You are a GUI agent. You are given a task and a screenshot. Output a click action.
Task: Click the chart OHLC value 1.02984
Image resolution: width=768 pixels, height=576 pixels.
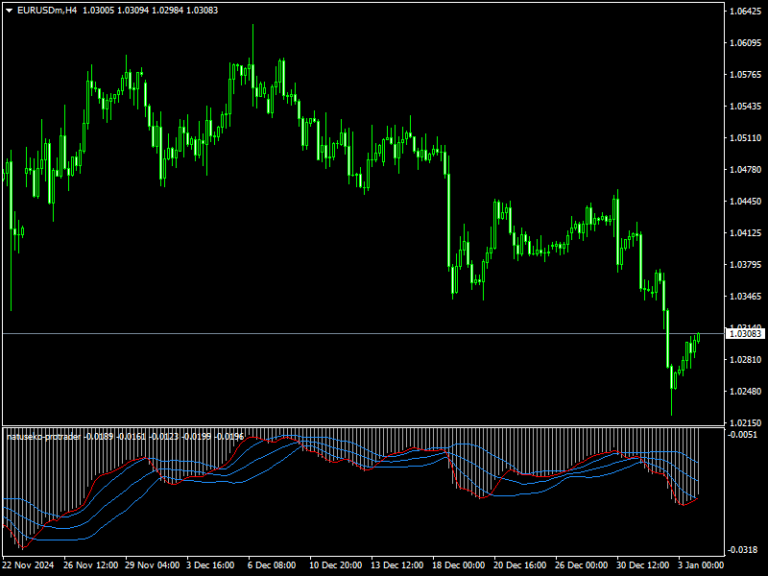(x=168, y=10)
